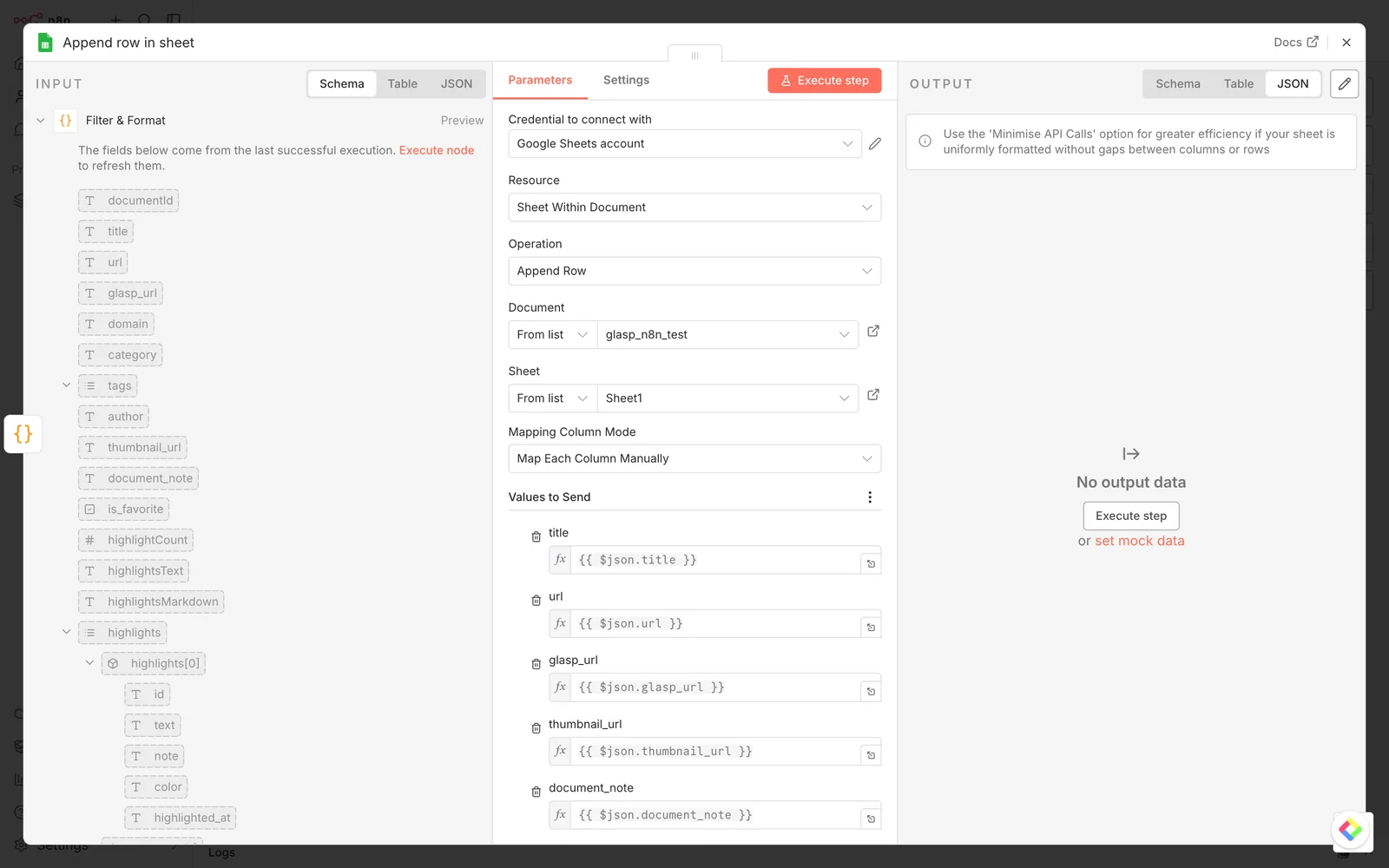Edit output using the pencil icon

point(1344,84)
